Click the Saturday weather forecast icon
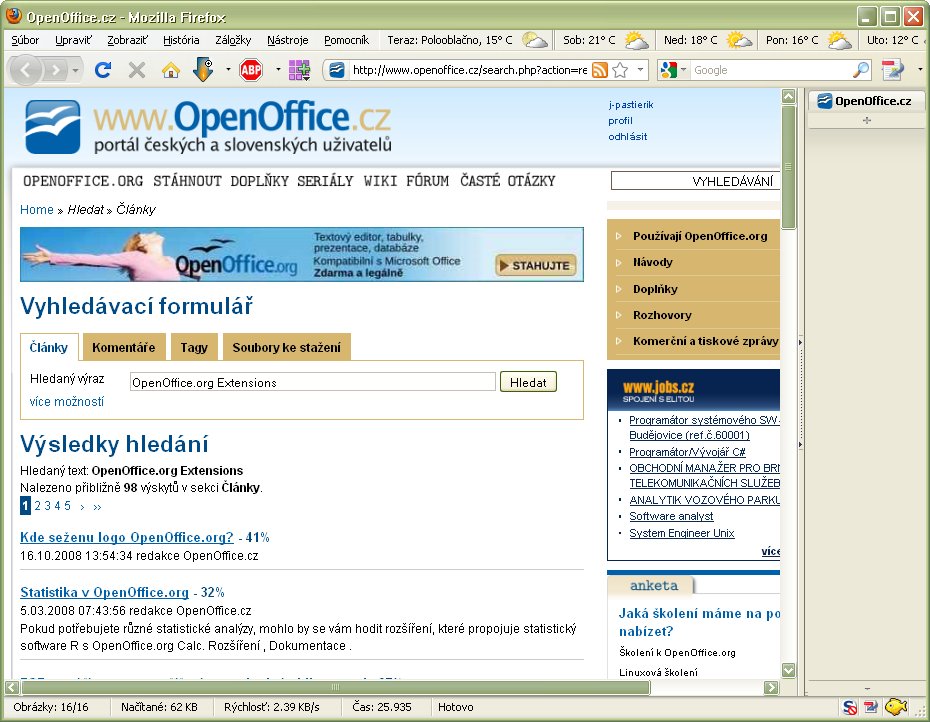930x722 pixels. (636, 40)
